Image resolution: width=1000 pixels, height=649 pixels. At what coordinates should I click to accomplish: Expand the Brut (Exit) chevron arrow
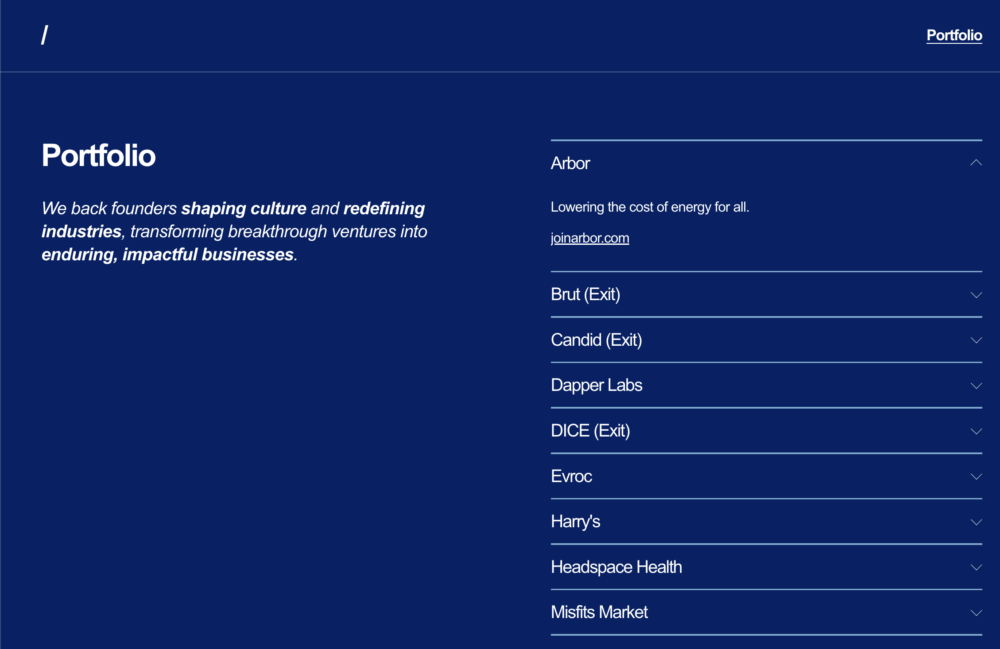(x=976, y=295)
